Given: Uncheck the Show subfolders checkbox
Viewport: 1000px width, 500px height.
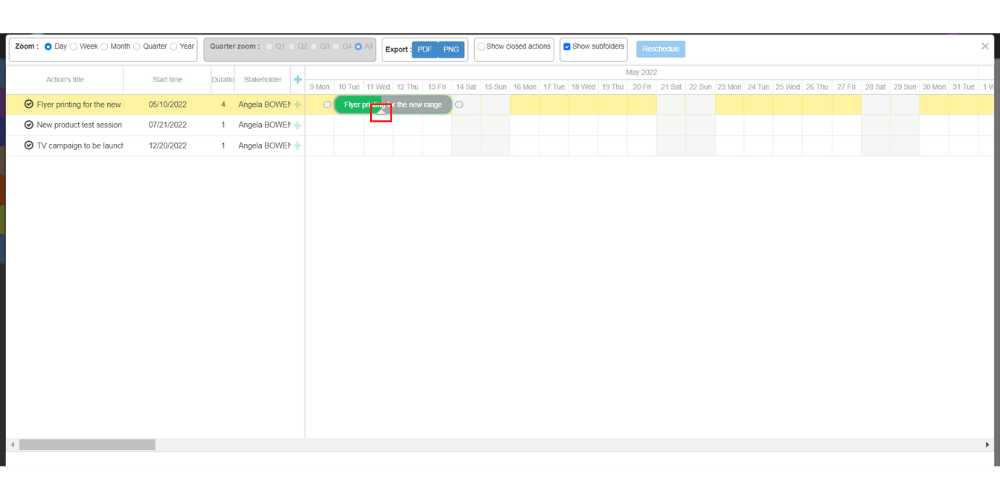Looking at the screenshot, I should [x=567, y=47].
